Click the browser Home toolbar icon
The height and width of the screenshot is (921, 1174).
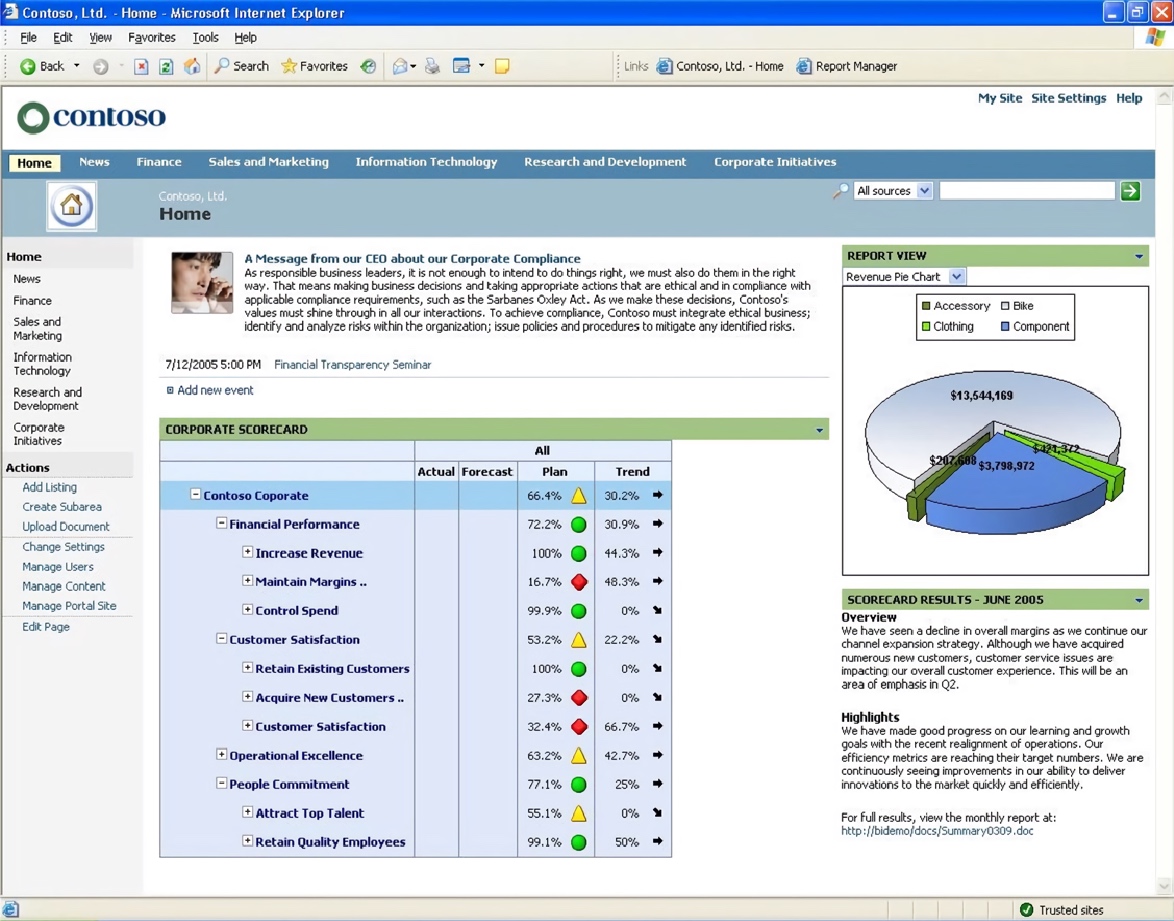[192, 67]
